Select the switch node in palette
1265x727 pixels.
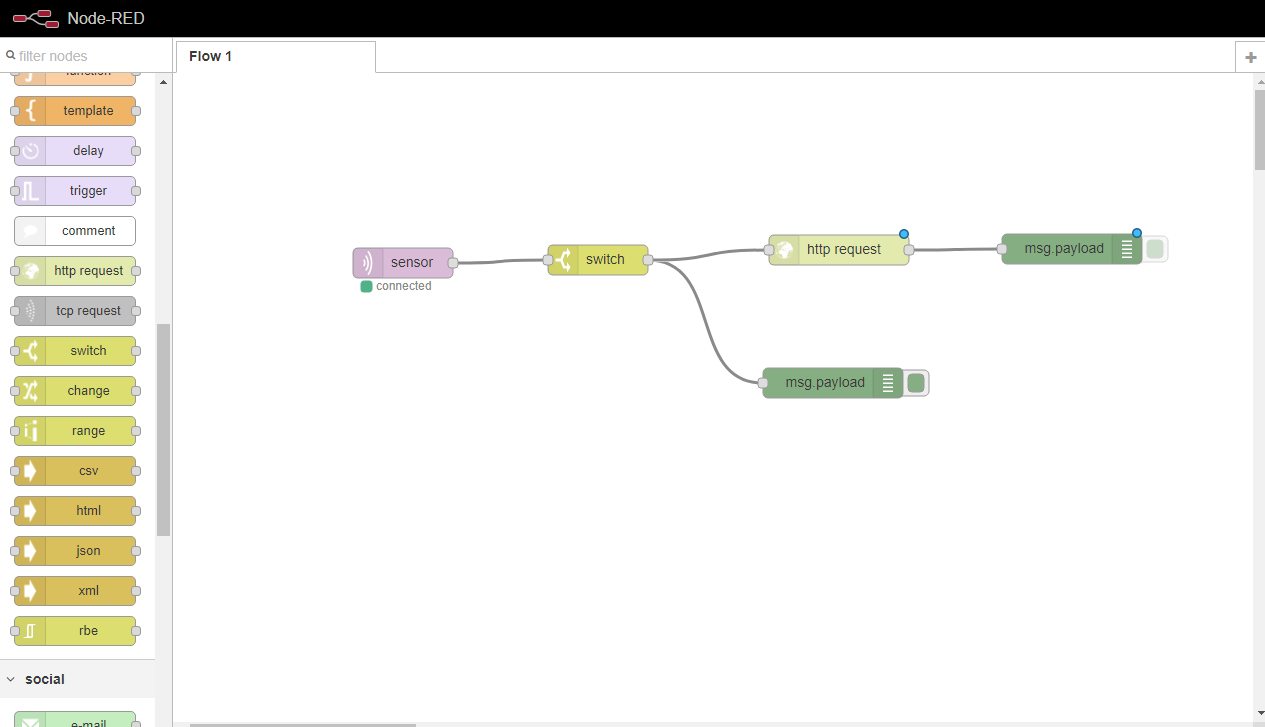(x=75, y=351)
